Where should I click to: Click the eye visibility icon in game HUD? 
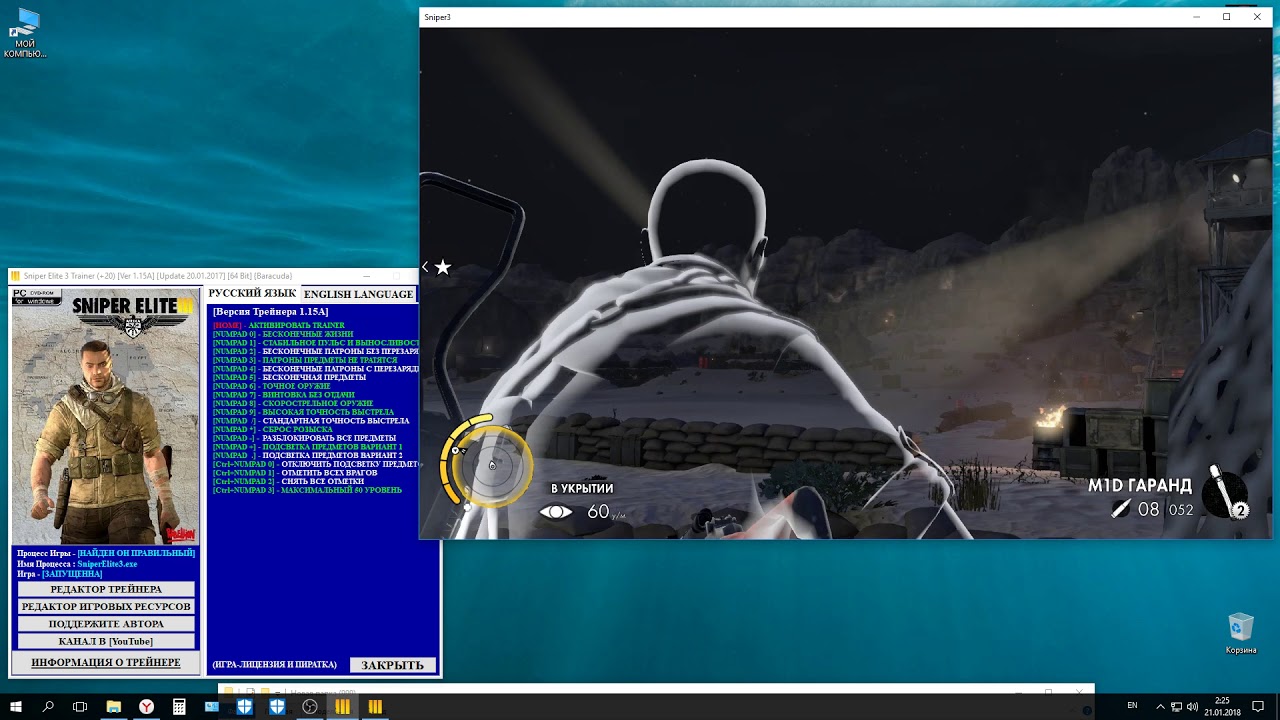pos(556,512)
